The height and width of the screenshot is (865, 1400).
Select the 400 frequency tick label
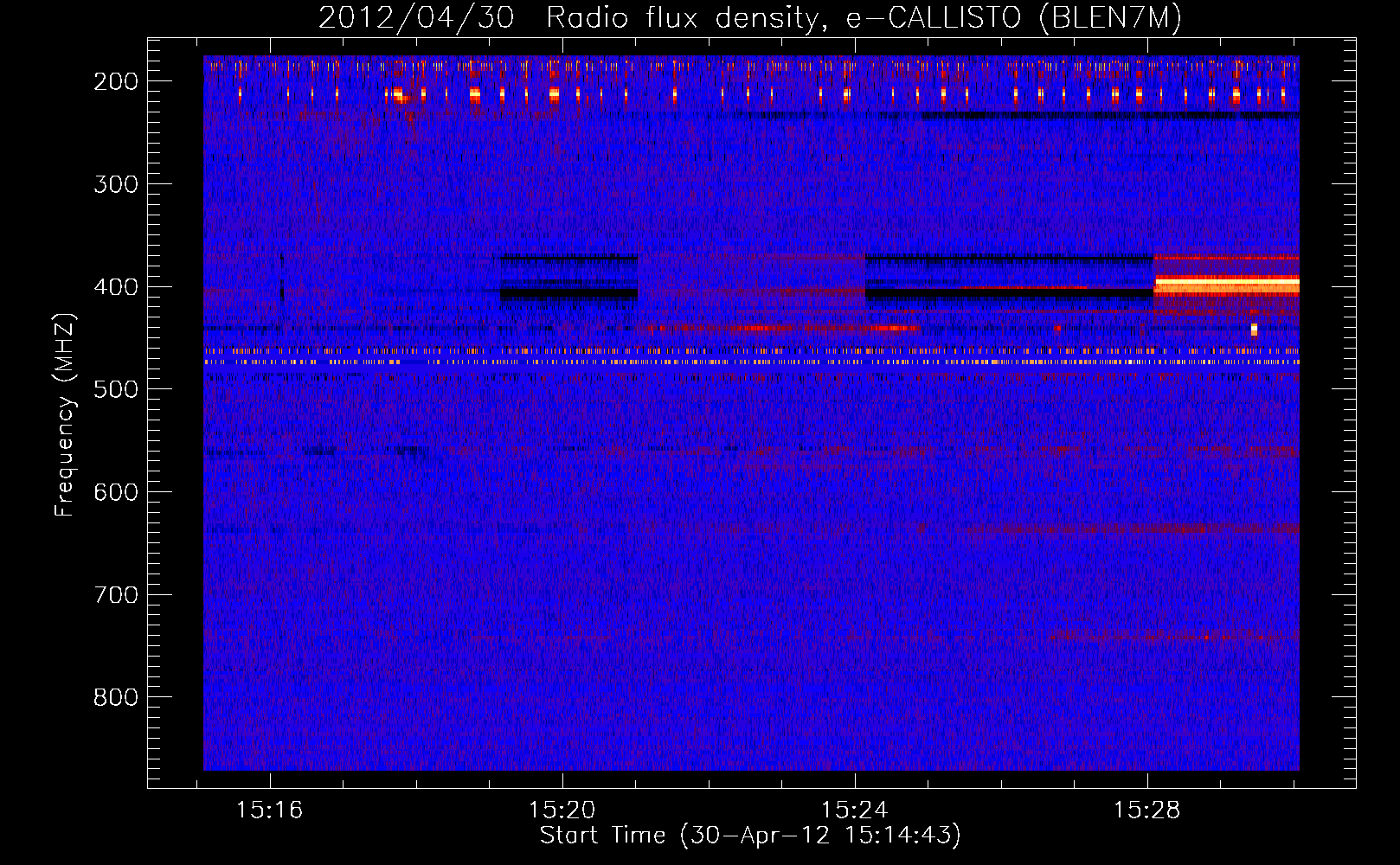(x=116, y=287)
